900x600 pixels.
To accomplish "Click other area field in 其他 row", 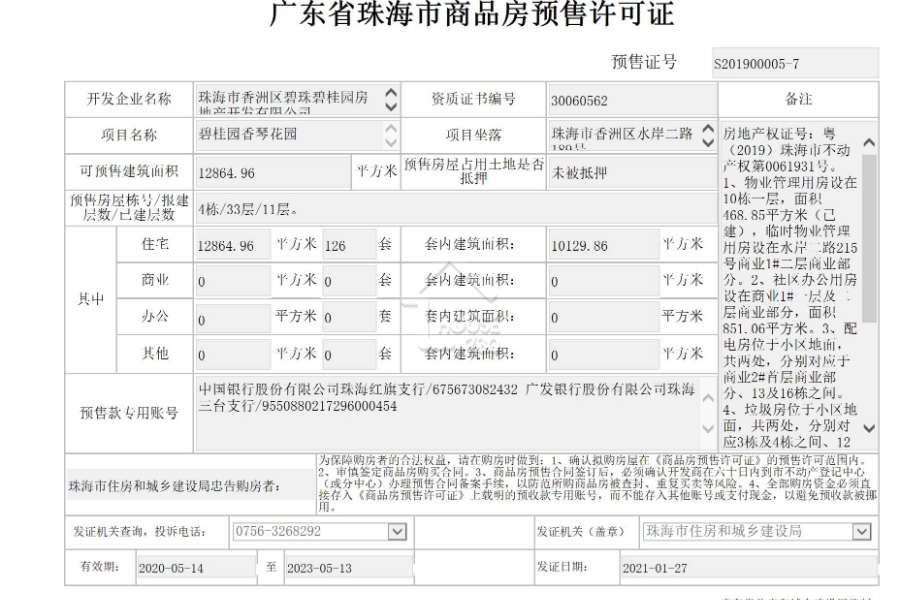I will click(x=233, y=354).
